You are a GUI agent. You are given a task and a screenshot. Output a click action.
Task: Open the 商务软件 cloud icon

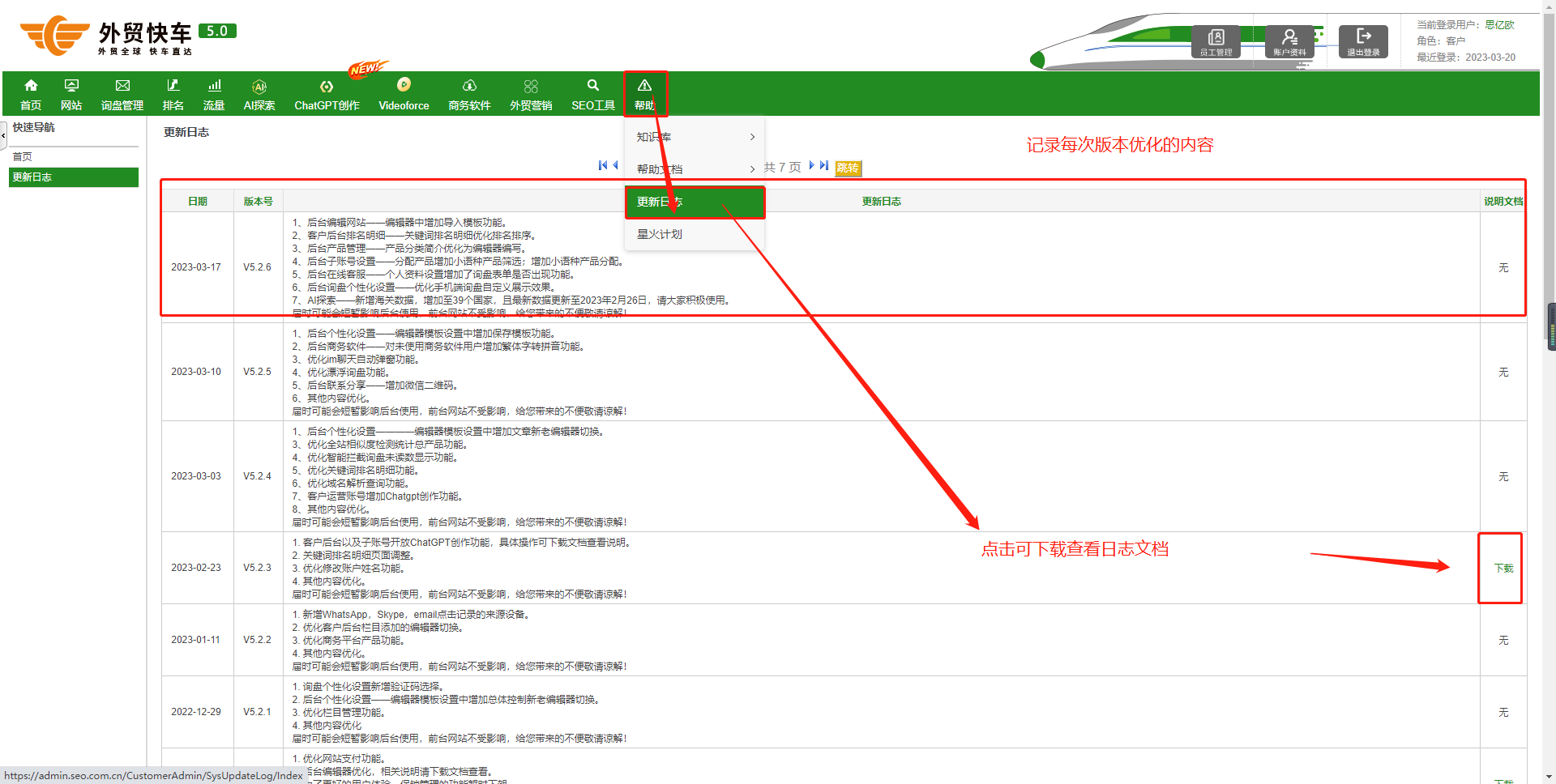tap(469, 86)
